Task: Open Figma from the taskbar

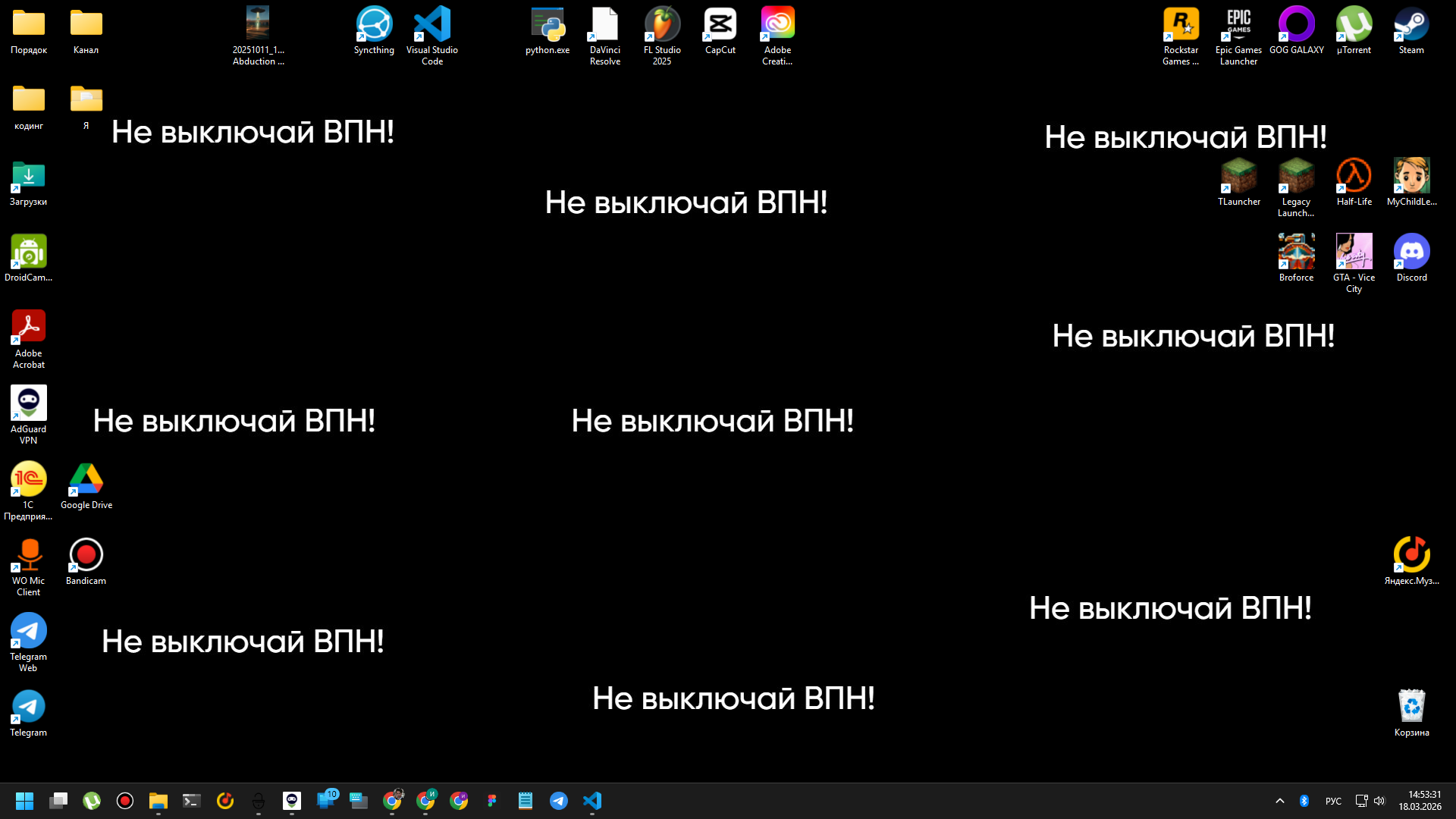Action: tap(492, 801)
